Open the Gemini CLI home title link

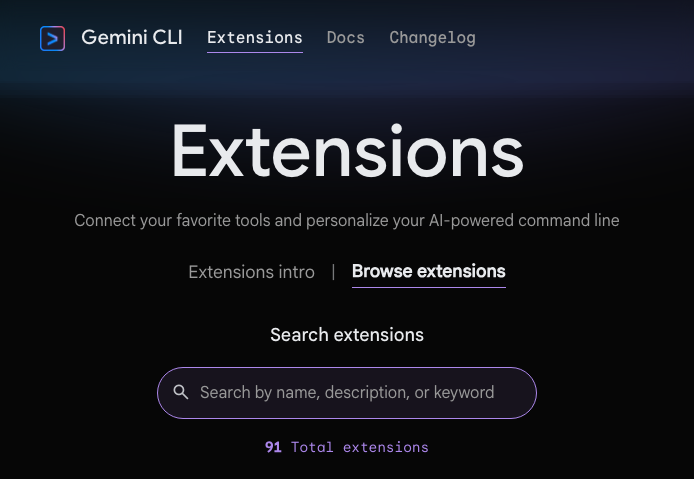131,38
